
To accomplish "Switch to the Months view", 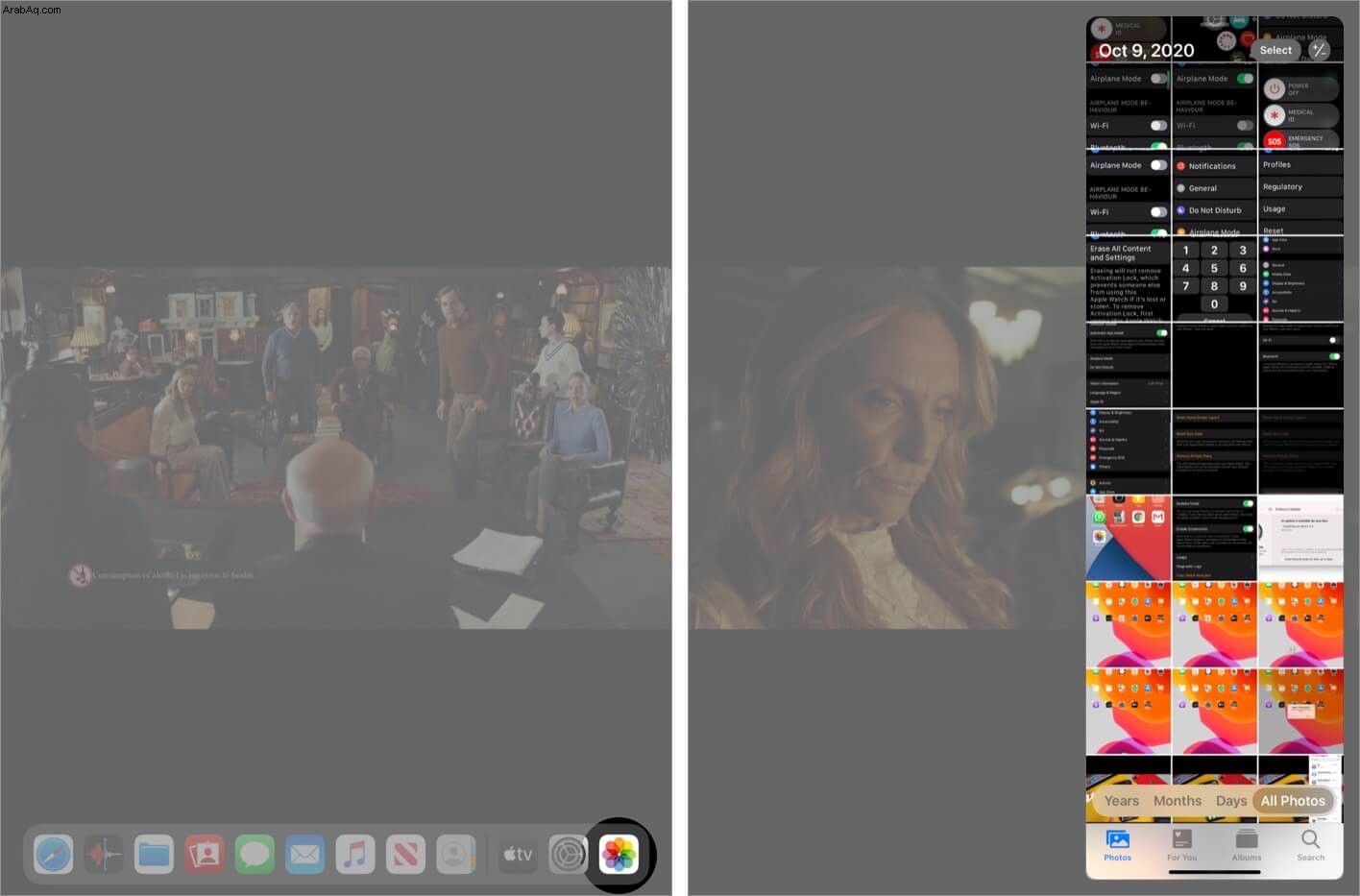I will (x=1178, y=801).
